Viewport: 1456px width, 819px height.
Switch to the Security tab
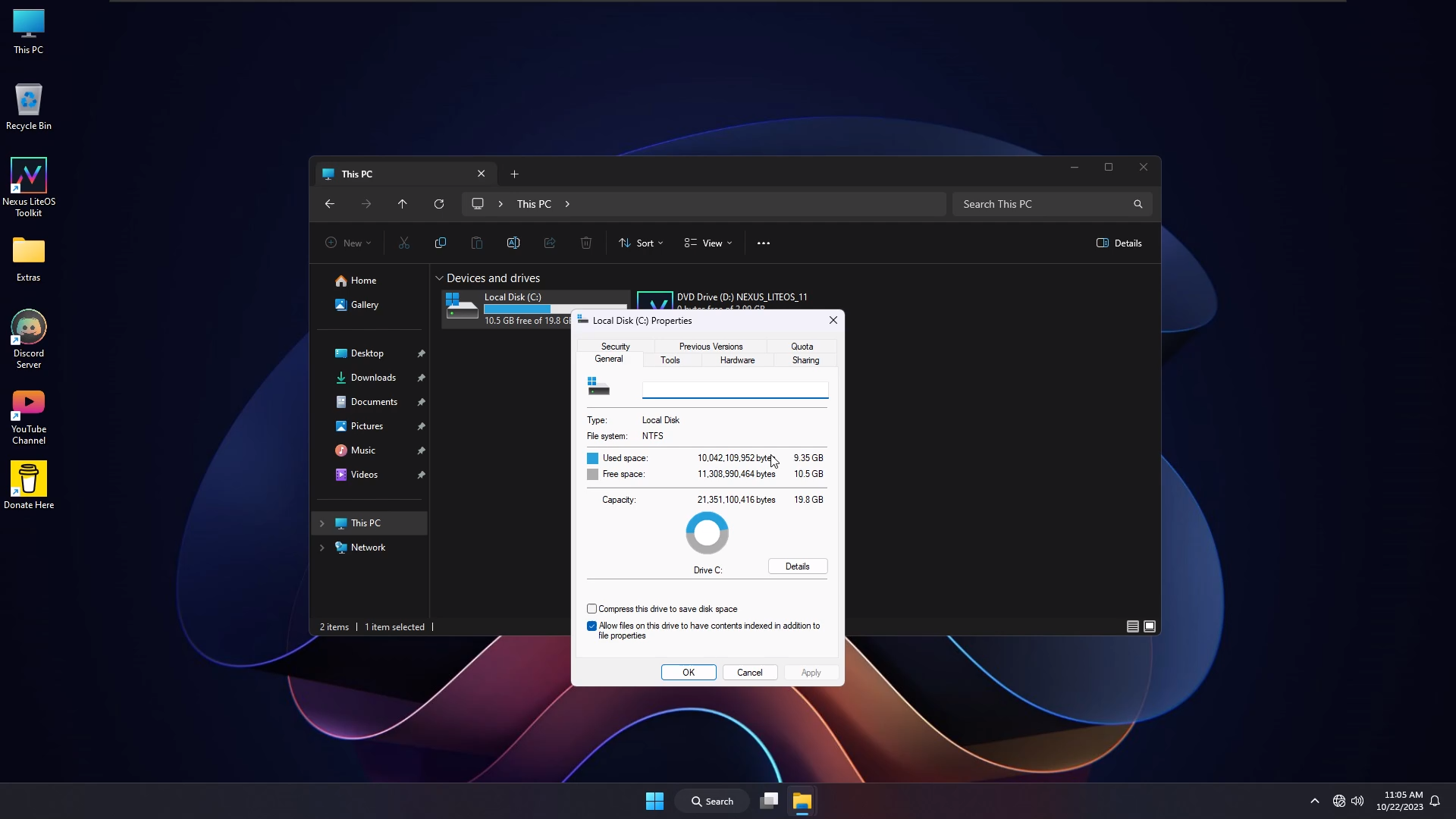coord(615,347)
